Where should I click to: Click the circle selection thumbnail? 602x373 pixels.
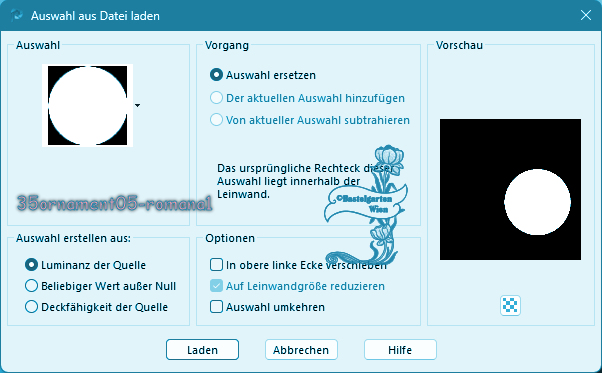click(88, 105)
